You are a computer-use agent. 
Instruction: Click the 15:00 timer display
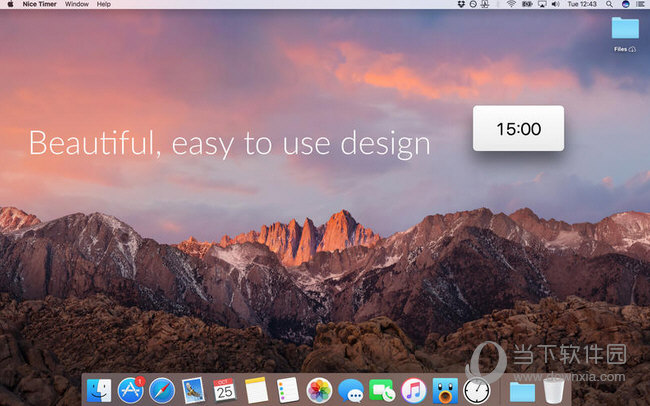click(518, 129)
